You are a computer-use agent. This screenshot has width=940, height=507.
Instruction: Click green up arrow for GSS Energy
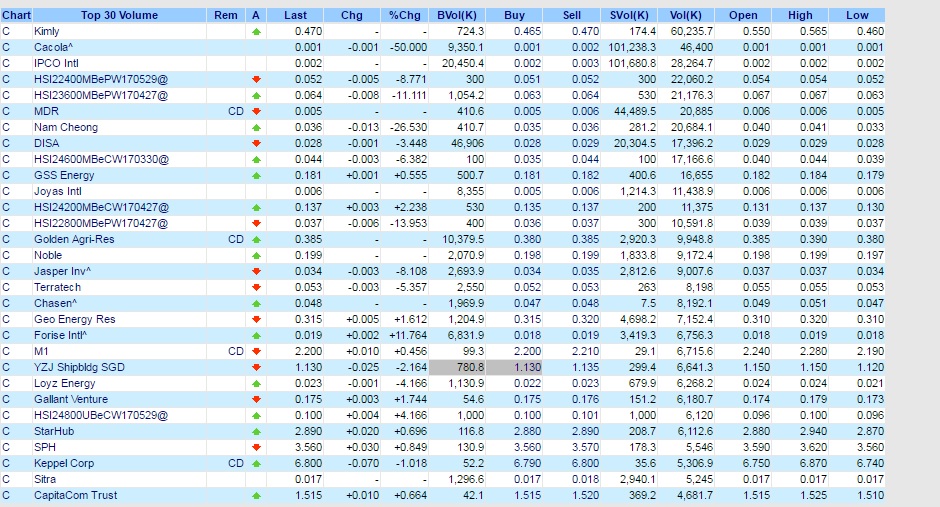[256, 176]
